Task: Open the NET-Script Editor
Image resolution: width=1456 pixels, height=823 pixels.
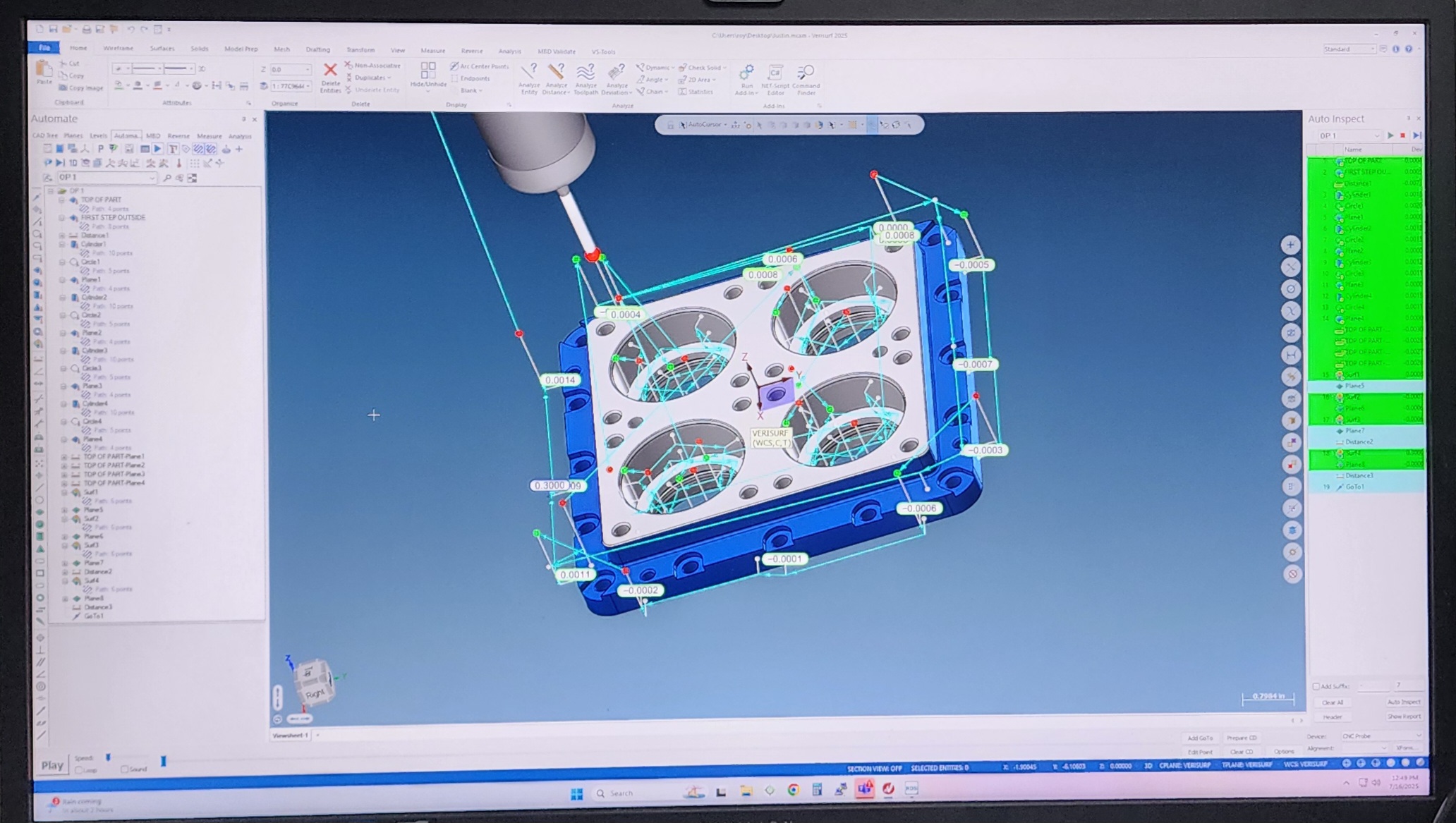Action: (x=775, y=73)
